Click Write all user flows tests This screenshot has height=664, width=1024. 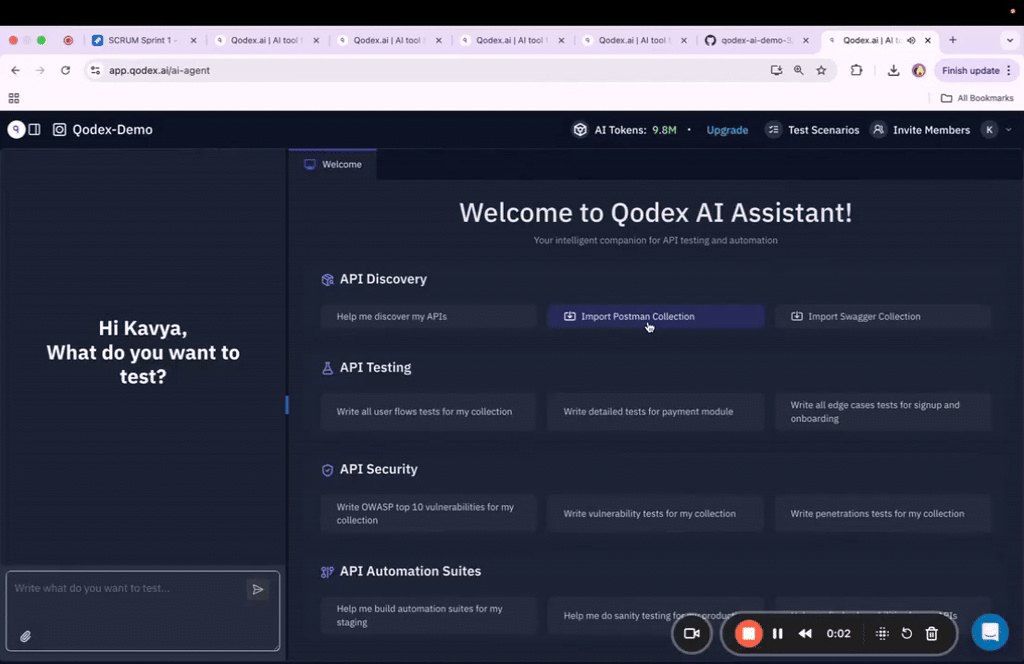tap(428, 411)
